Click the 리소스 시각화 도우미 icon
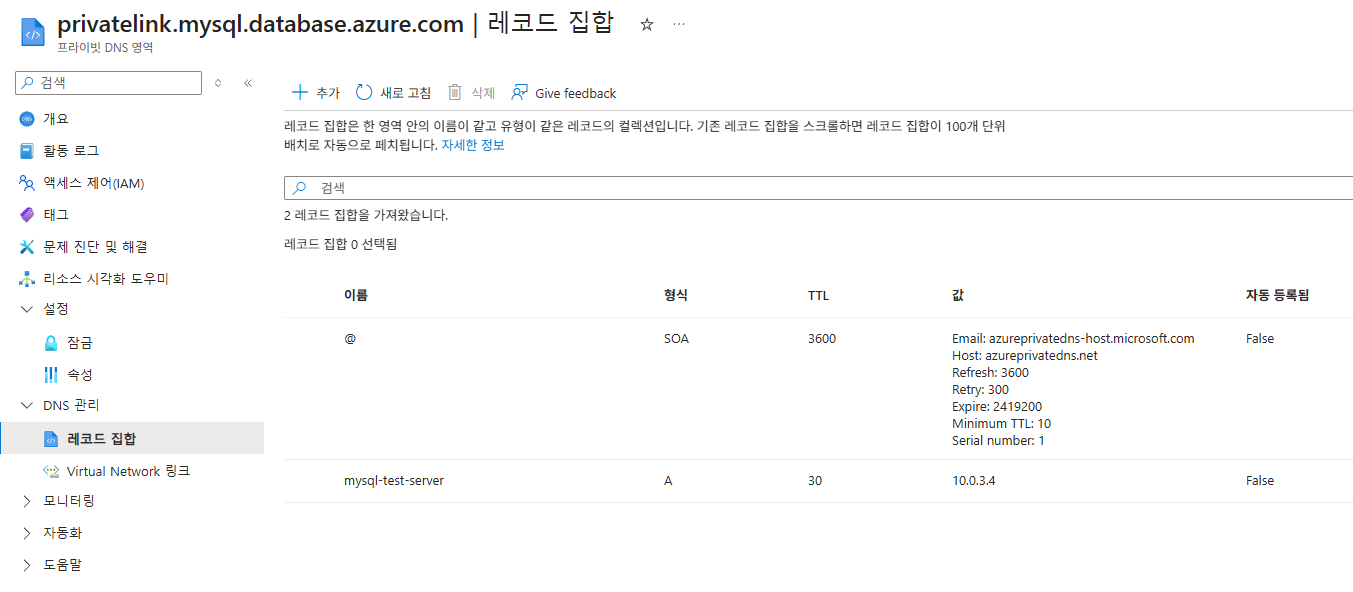The width and height of the screenshot is (1353, 592). point(27,279)
